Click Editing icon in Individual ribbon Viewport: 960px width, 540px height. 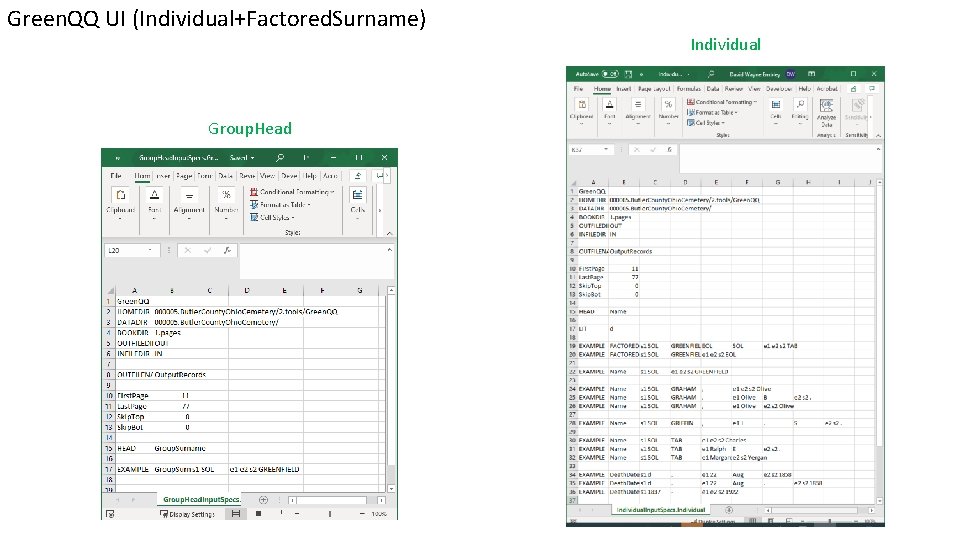(x=800, y=105)
